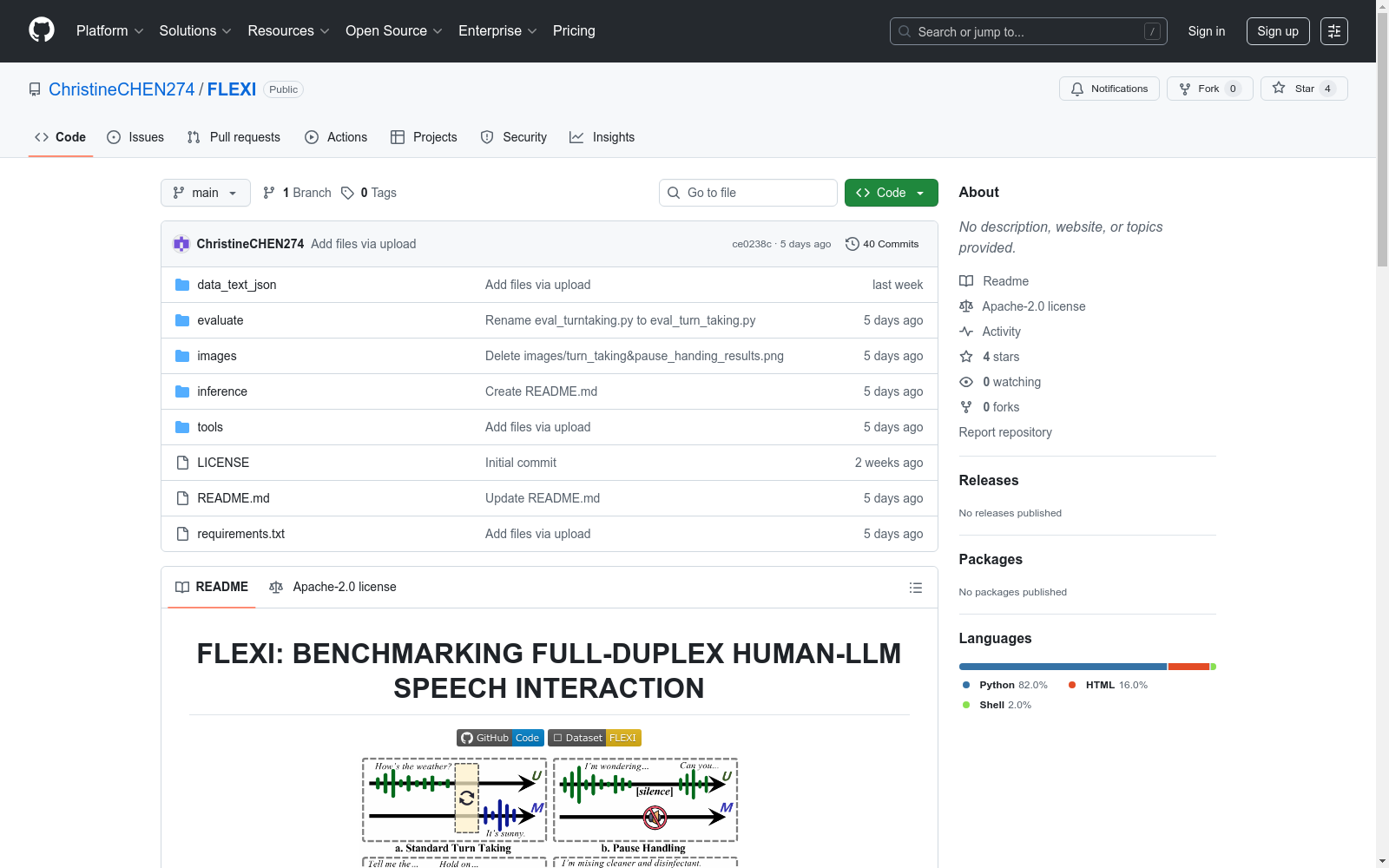Open Activity in About sidebar

click(990, 332)
